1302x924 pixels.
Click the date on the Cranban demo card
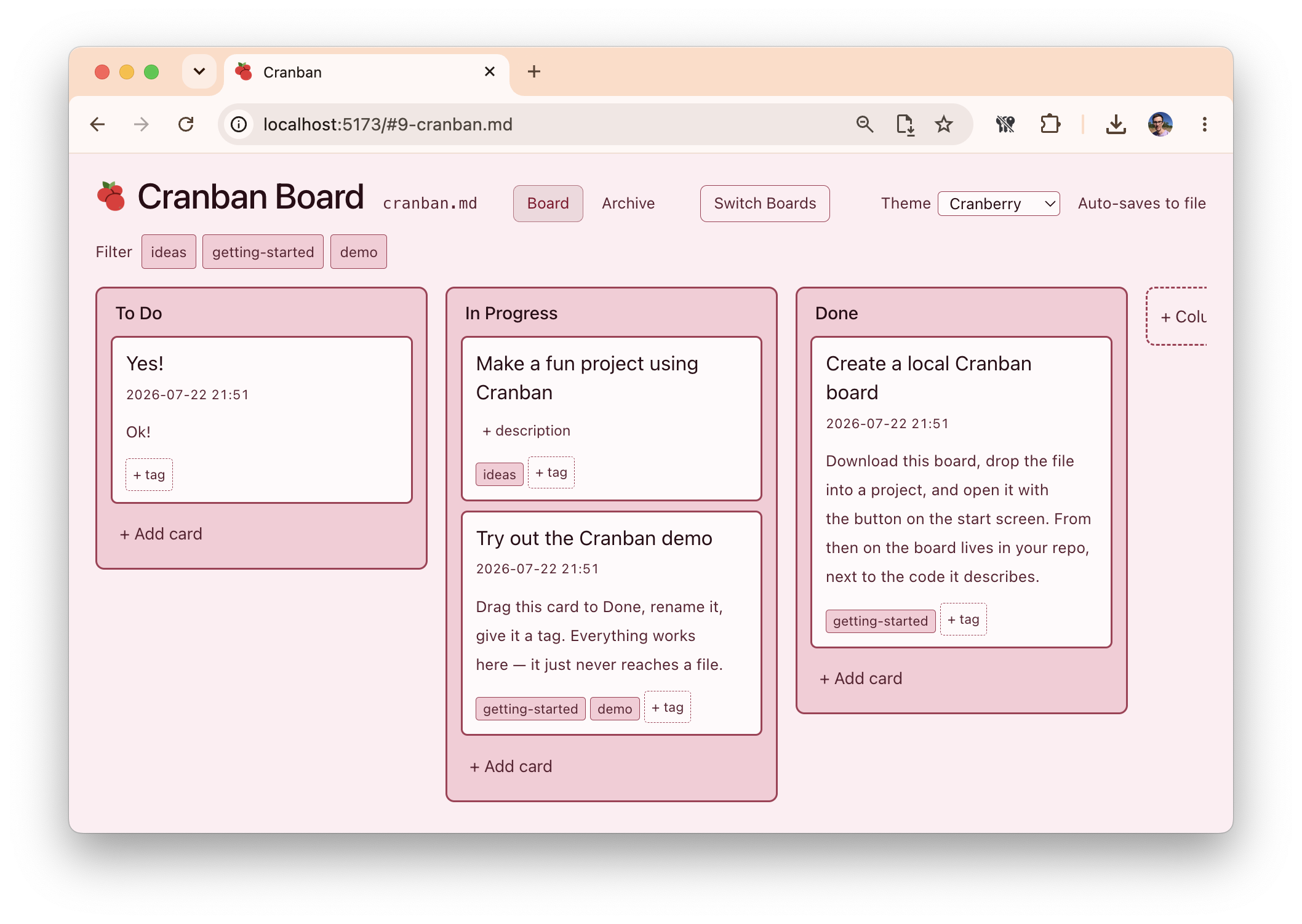pyautogui.click(x=537, y=568)
